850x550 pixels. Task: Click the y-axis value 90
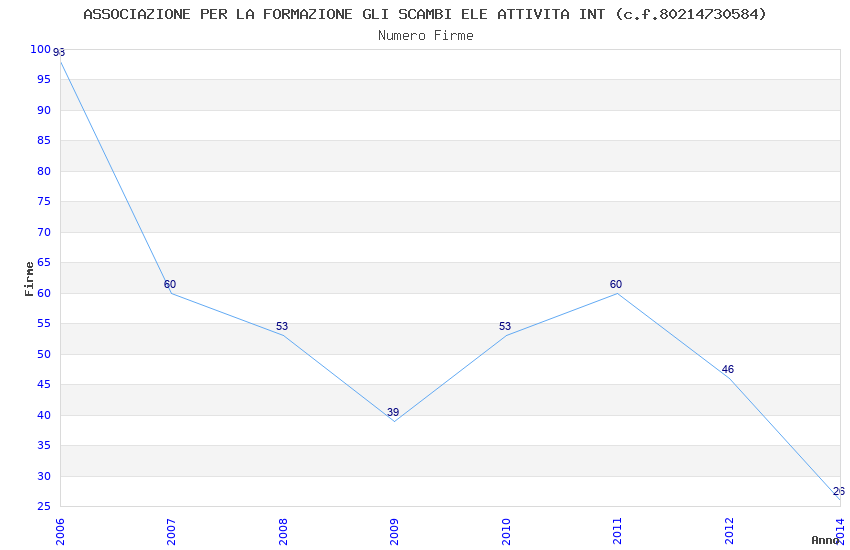[x=44, y=111]
